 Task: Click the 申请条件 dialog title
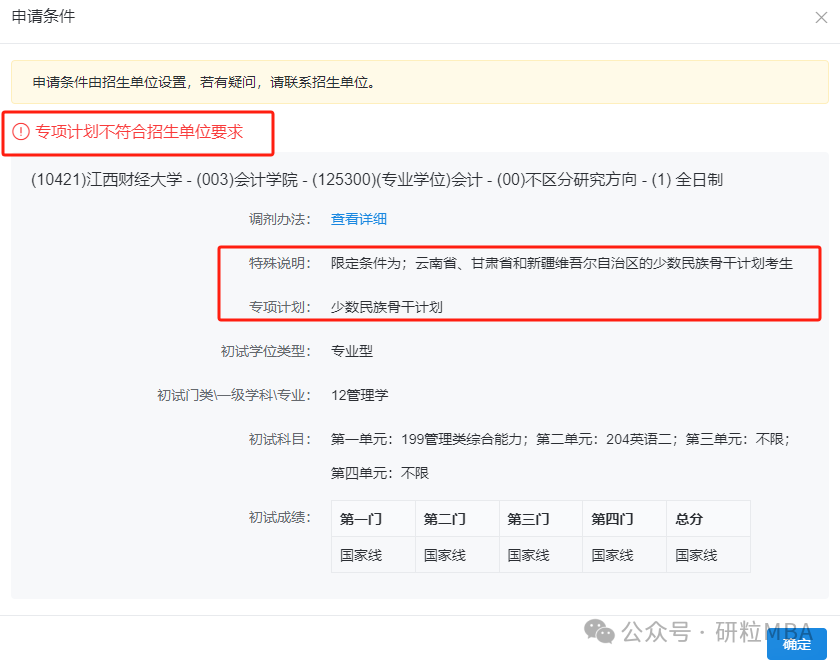43,17
